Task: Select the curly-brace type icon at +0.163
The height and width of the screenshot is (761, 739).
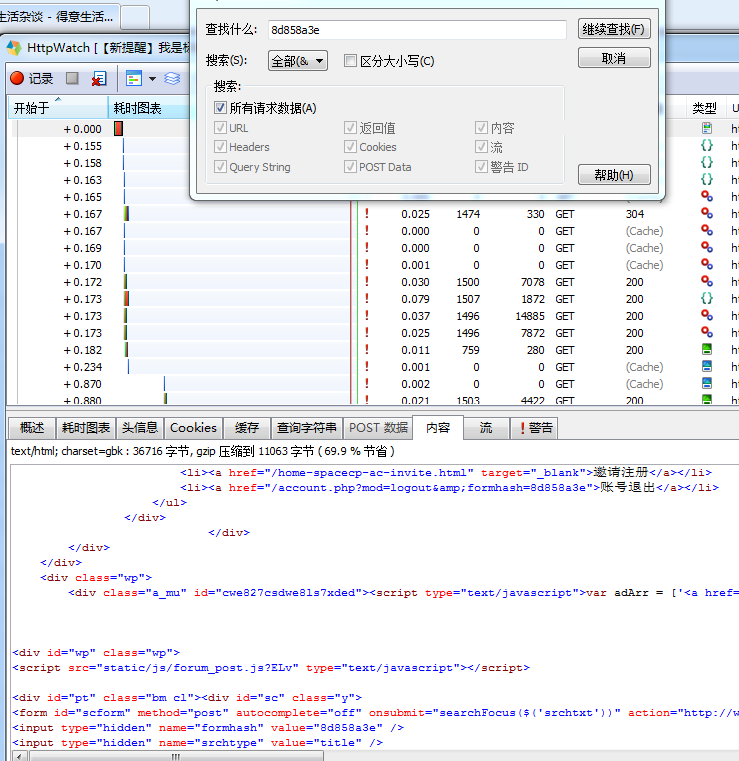Action: click(x=707, y=179)
